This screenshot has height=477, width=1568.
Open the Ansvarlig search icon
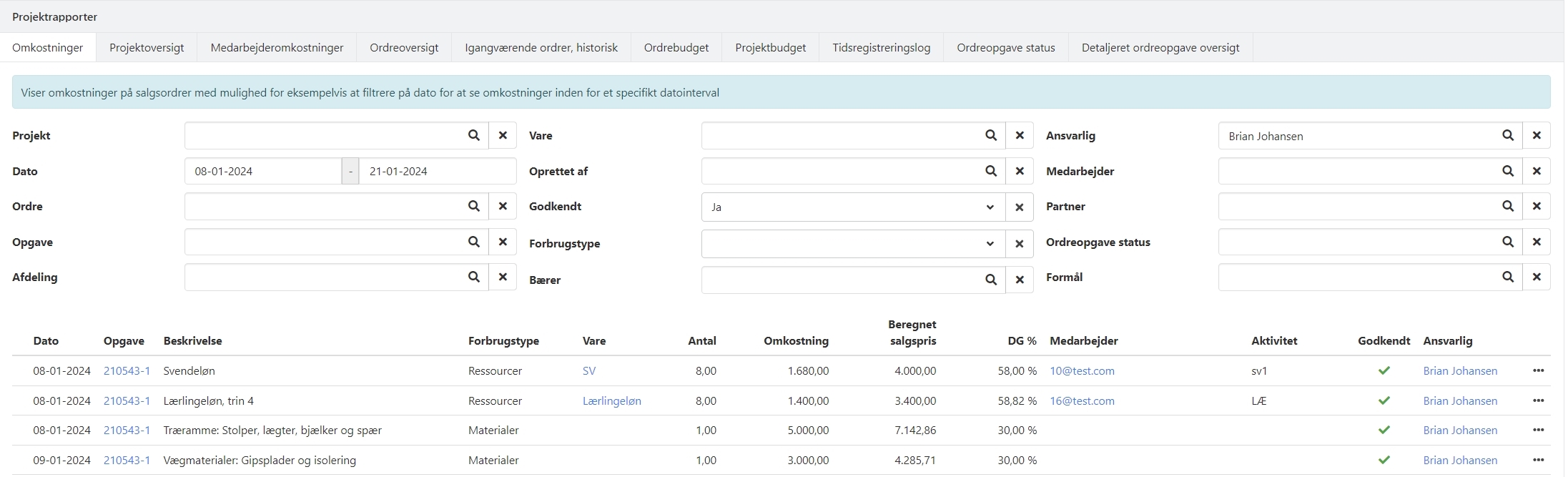pyautogui.click(x=1508, y=135)
